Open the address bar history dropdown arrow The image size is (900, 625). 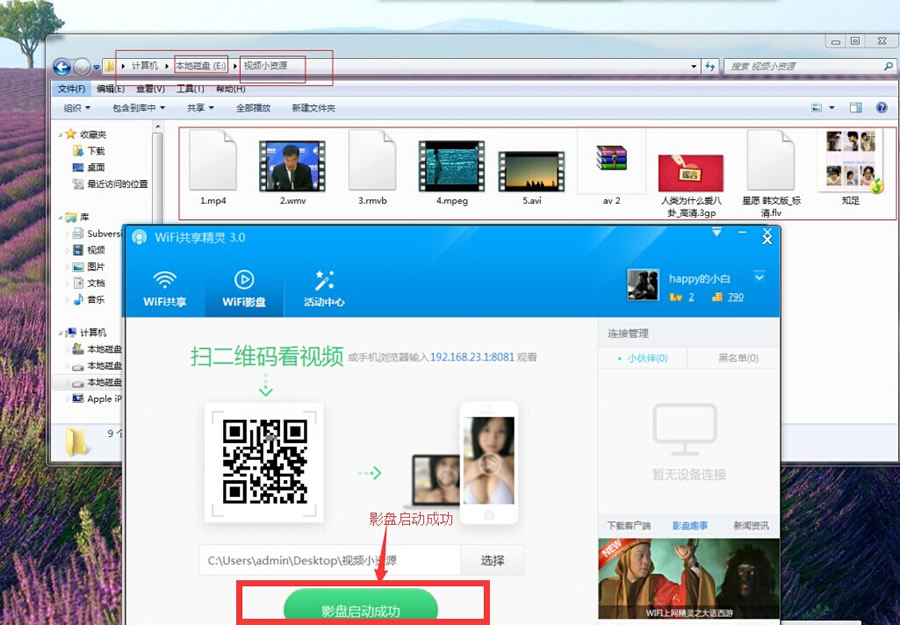pos(694,67)
